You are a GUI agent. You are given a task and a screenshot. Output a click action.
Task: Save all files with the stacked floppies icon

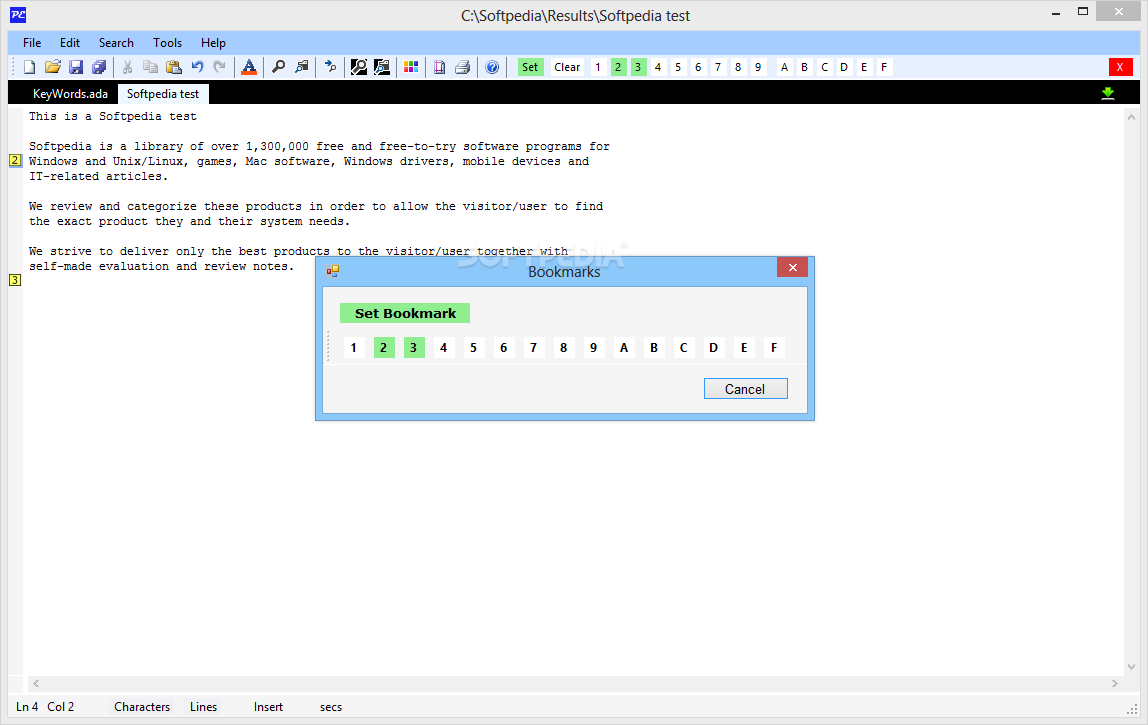tap(99, 67)
